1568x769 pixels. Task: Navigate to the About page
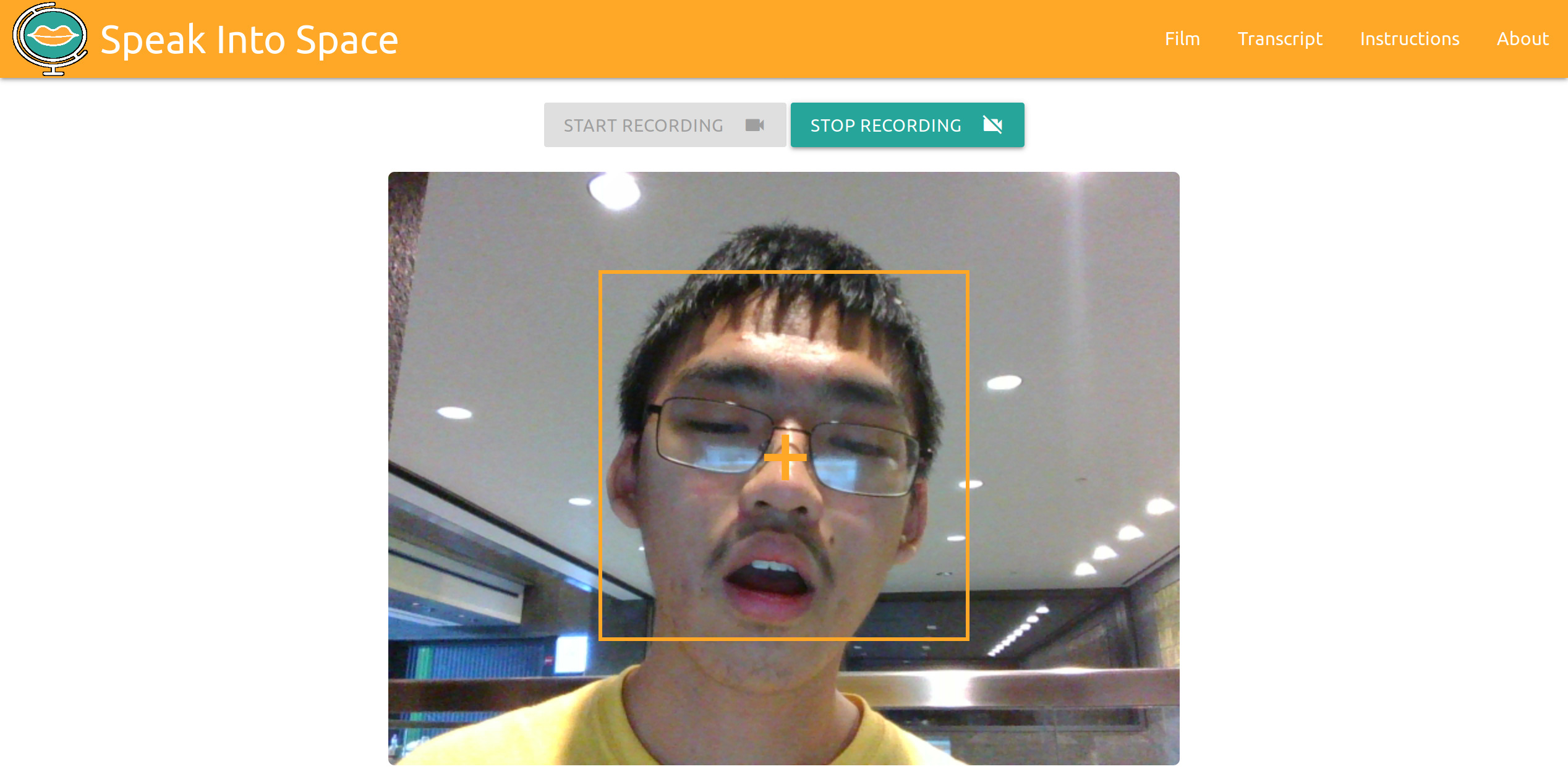pyautogui.click(x=1522, y=39)
